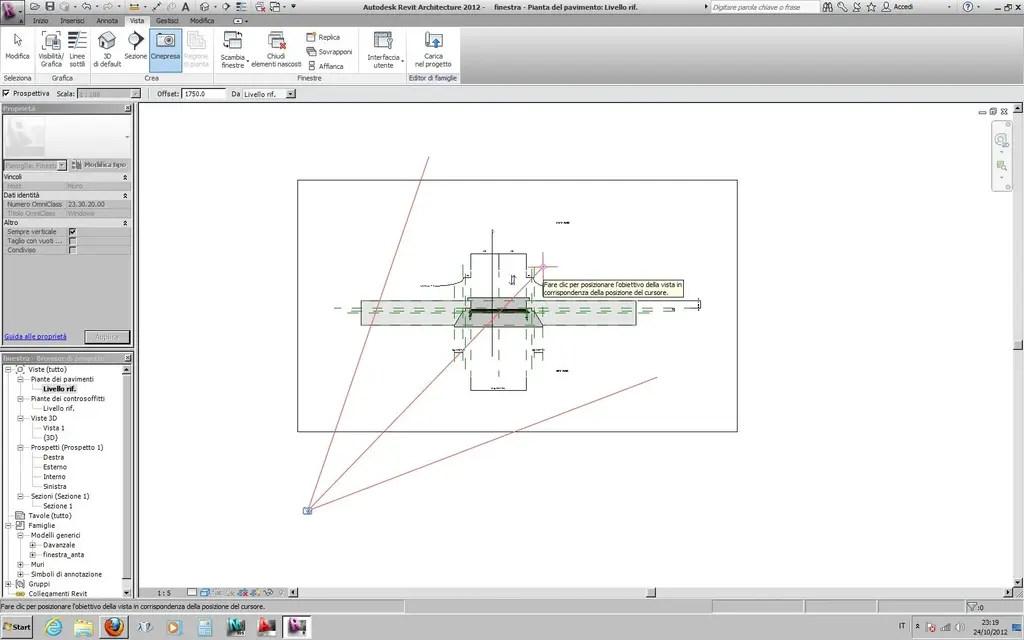1024x640 pixels.
Task: Click Chiudi elementi nascosti
Action: click(x=276, y=49)
